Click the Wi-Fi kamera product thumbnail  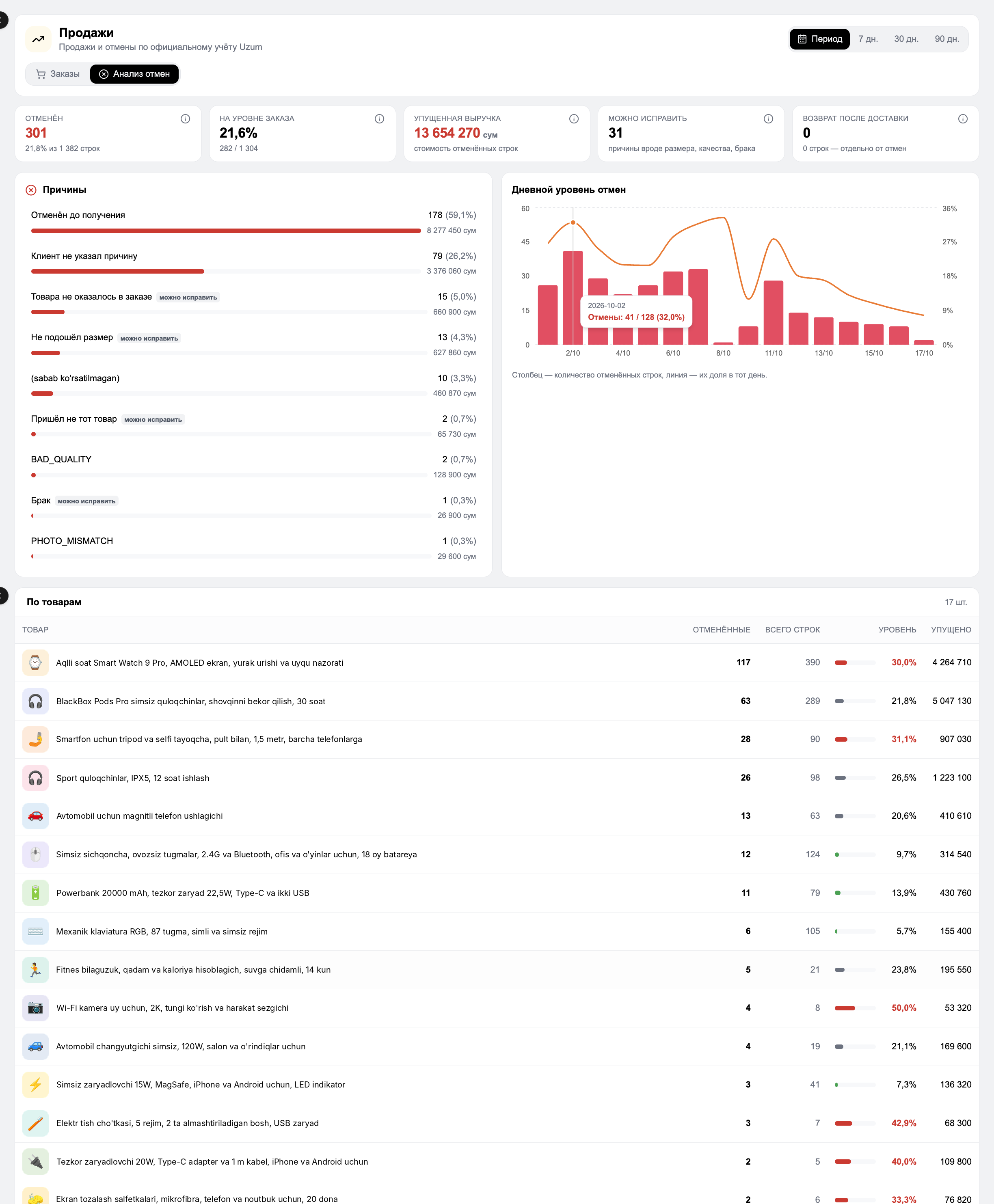pos(35,1008)
